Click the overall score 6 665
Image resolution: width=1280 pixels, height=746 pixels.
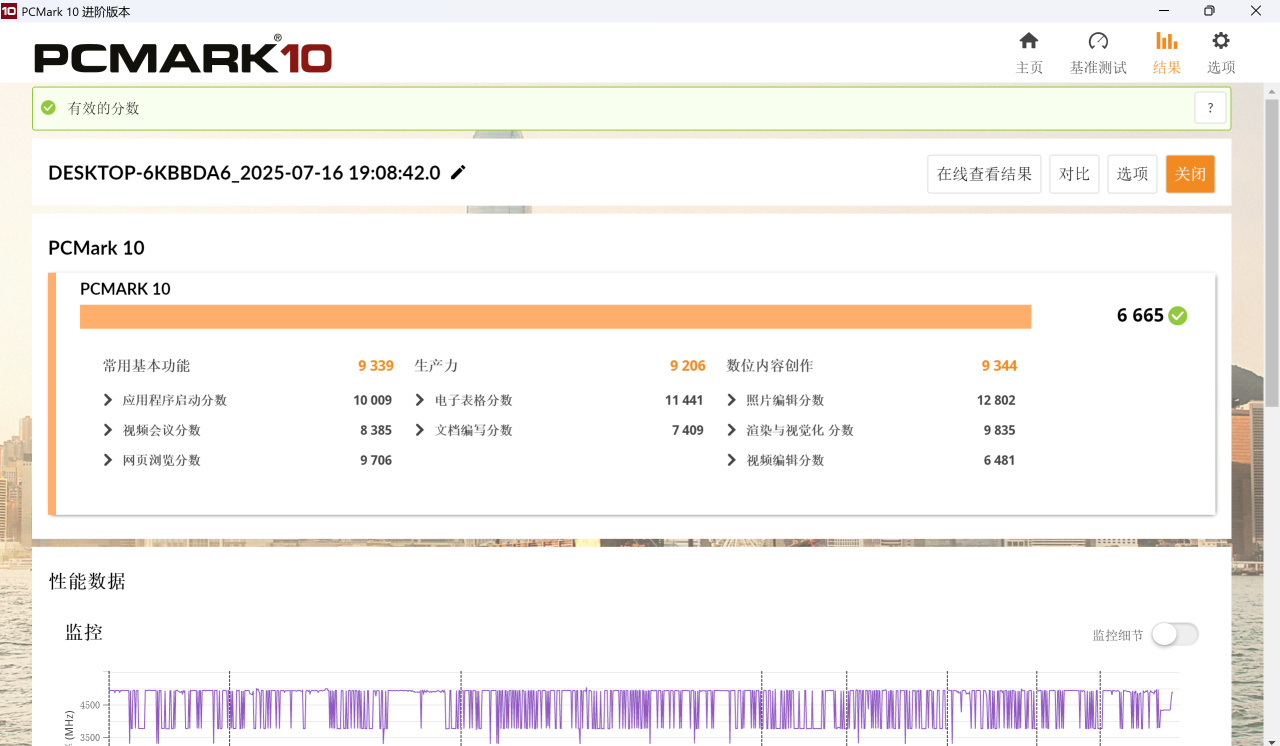[1140, 316]
